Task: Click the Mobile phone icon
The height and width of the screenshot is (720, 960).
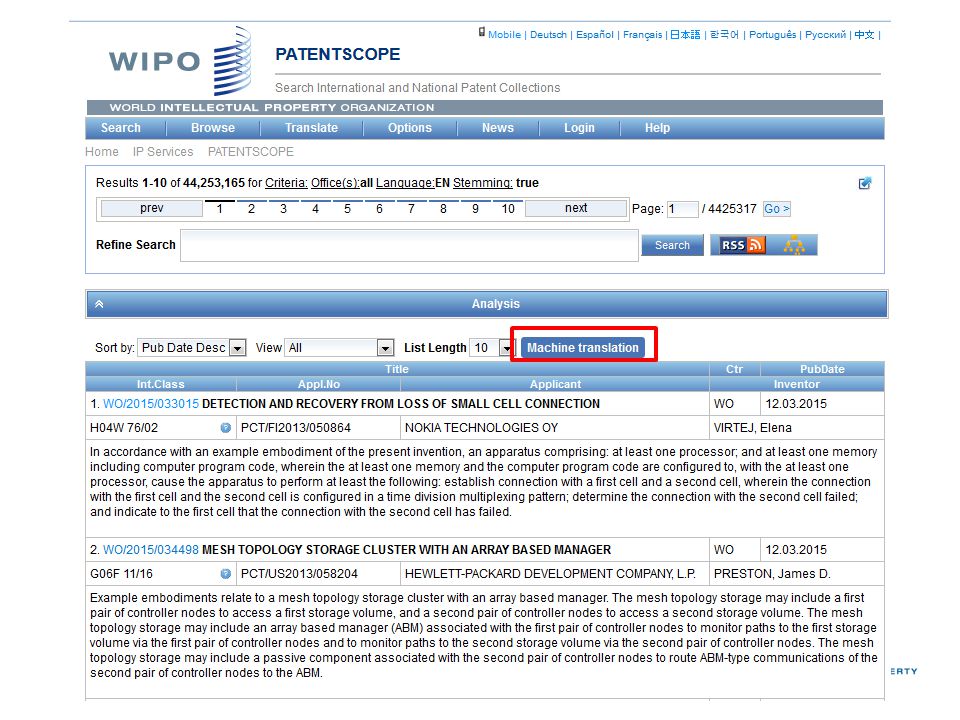Action: 482,32
